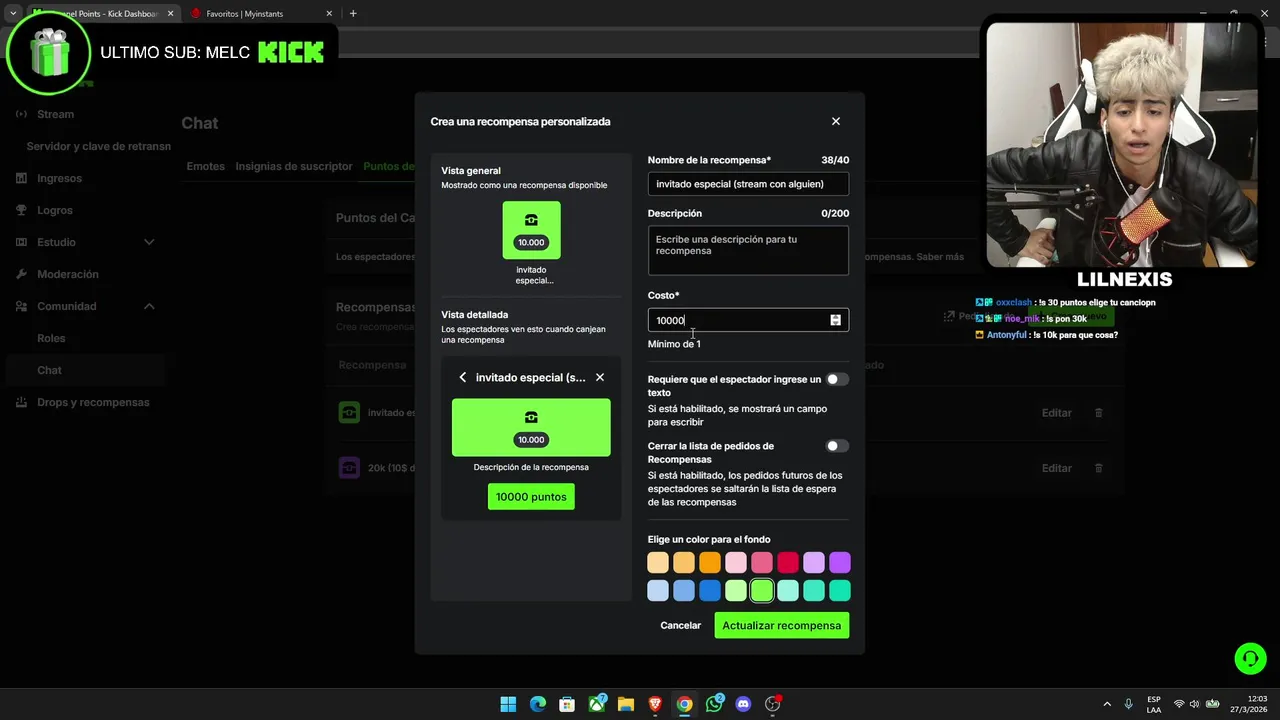Open the Windows Start menu
1280x720 pixels.
tap(508, 704)
